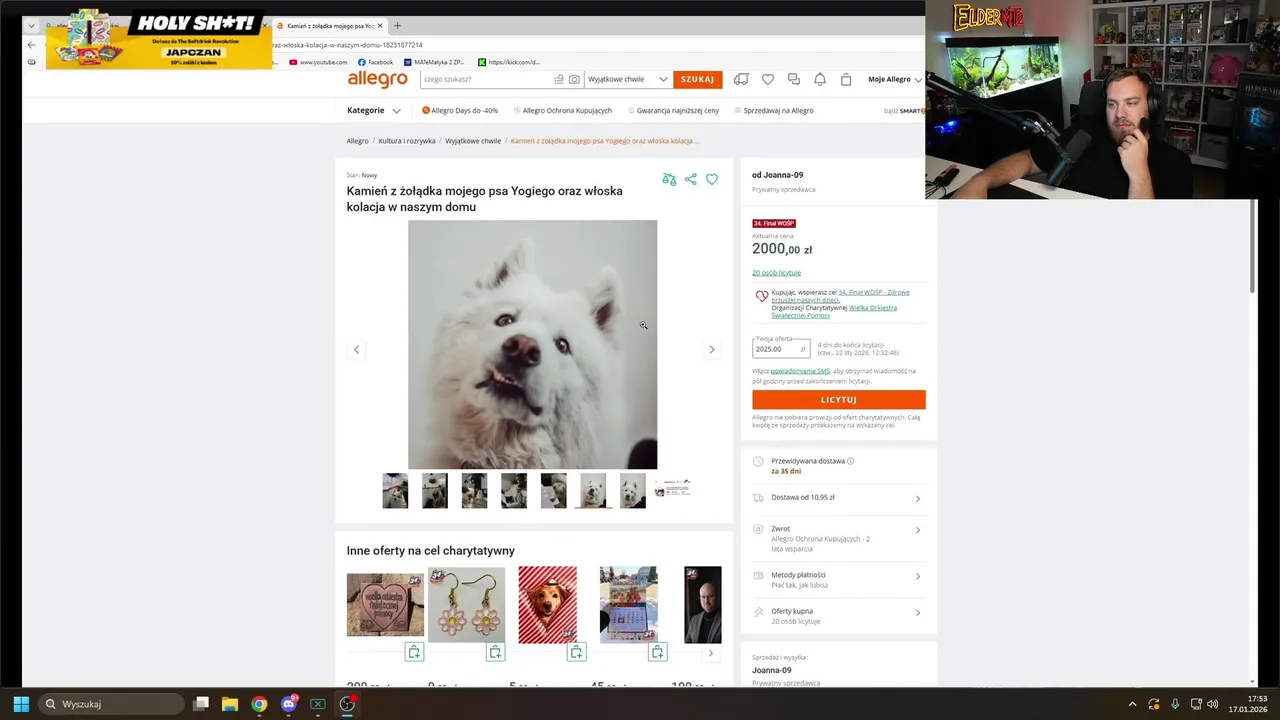Show next photo in gallery

point(712,349)
